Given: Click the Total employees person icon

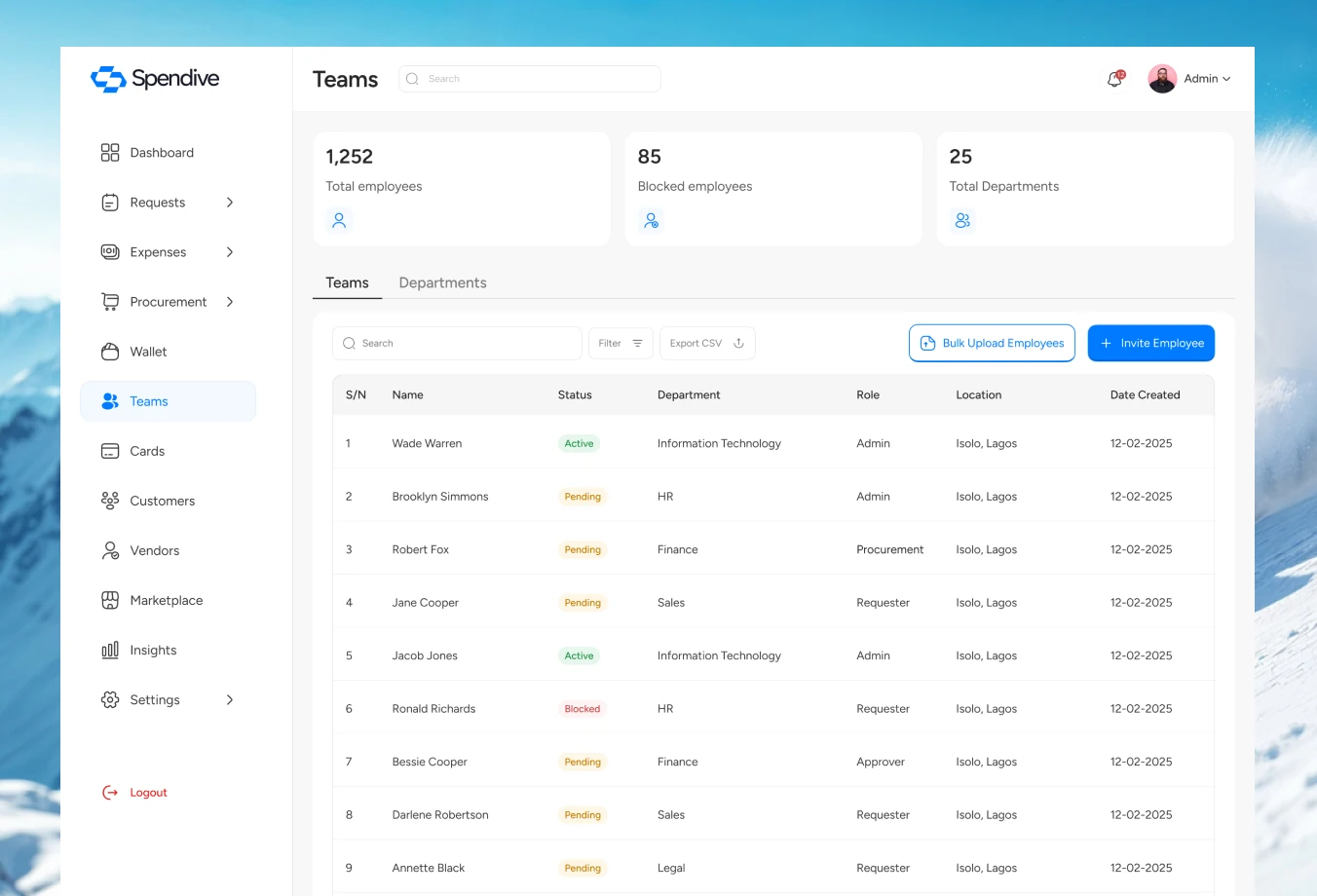Looking at the screenshot, I should (339, 221).
